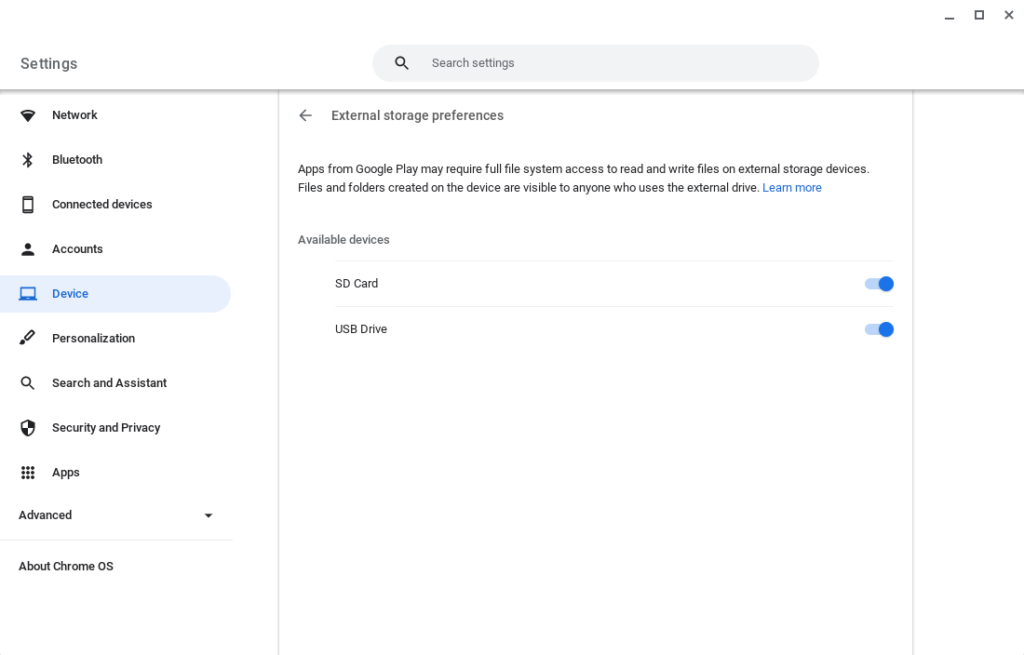
Task: Click the Learn more link
Action: tap(792, 187)
